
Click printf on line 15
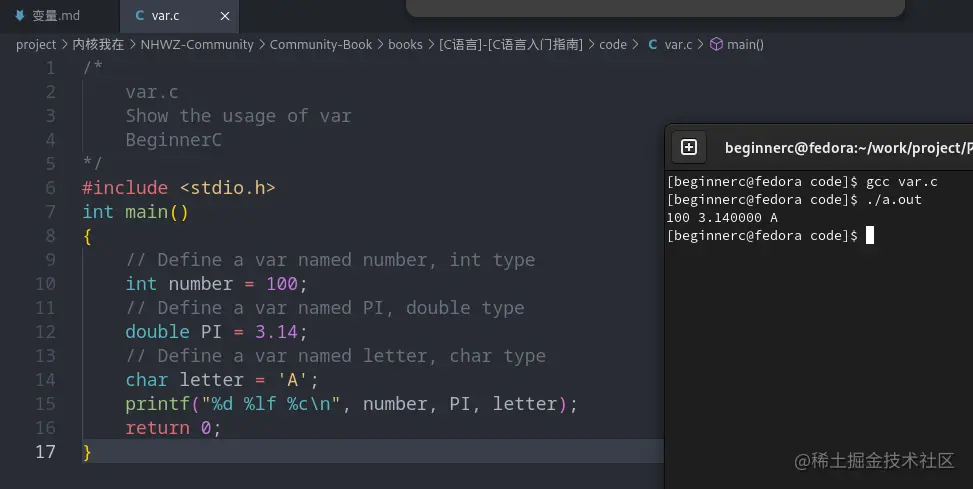click(157, 404)
